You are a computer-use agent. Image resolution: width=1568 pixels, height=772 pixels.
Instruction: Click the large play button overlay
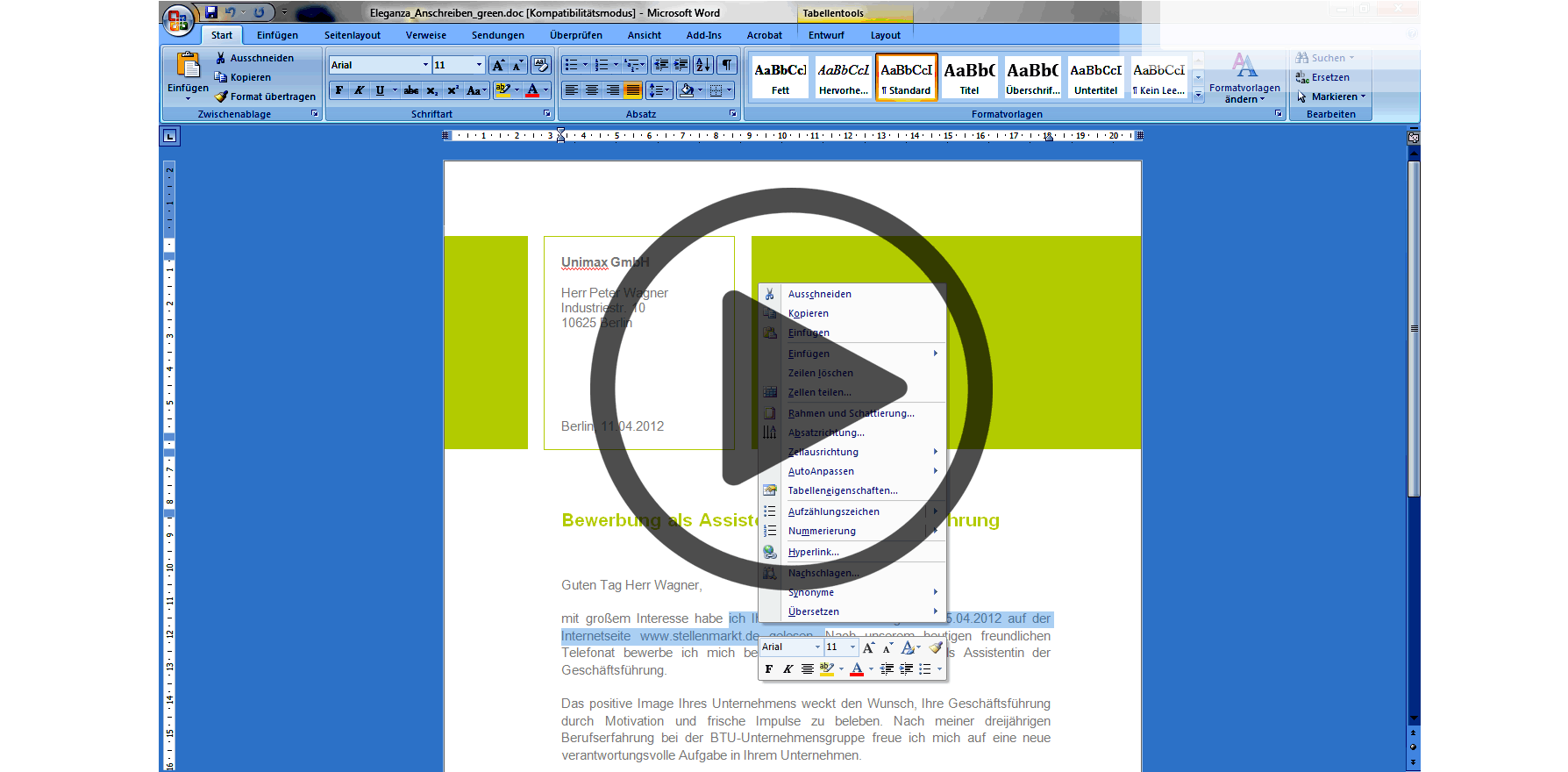pyautogui.click(x=791, y=389)
